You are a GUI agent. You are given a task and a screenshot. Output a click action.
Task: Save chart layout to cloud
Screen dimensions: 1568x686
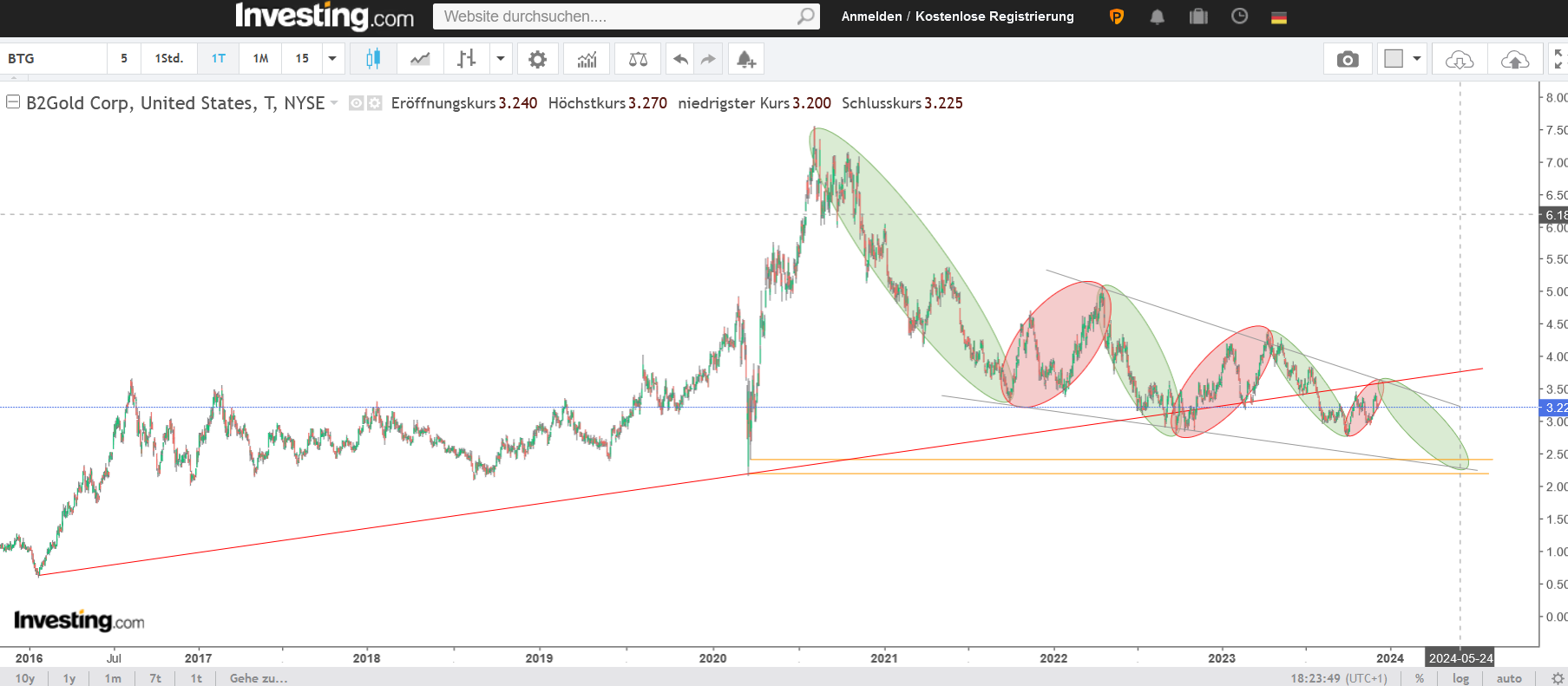[x=1515, y=59]
